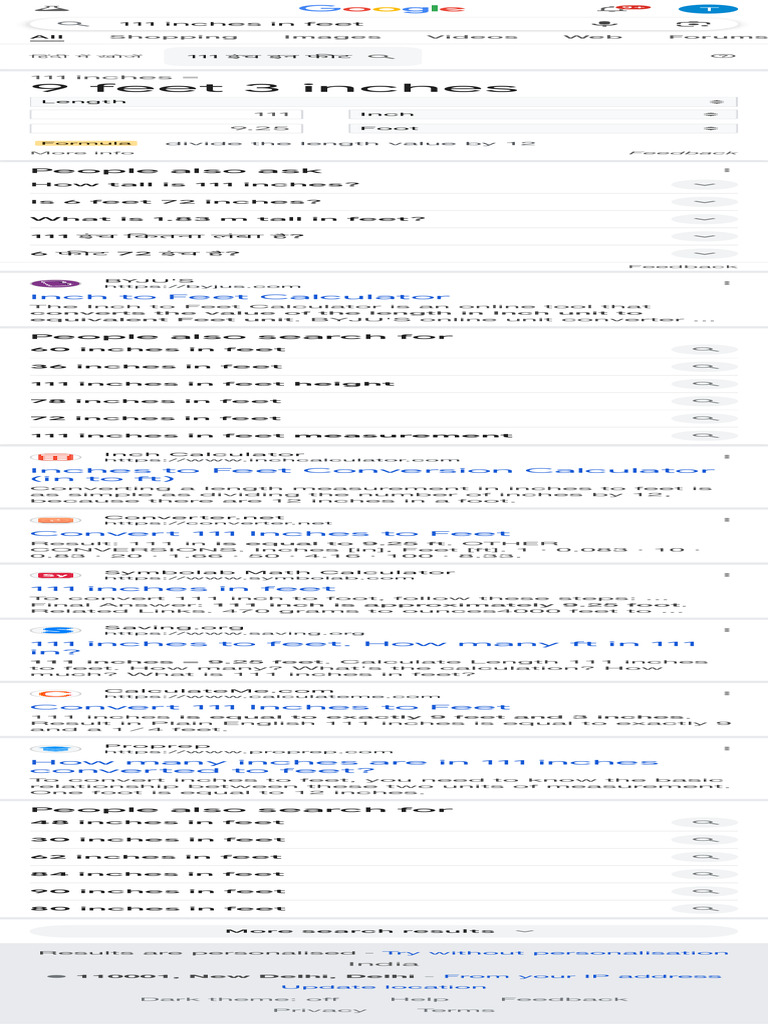This screenshot has height=1024, width=768.
Task: Click the 111 inches value input field
Action: tap(167, 114)
